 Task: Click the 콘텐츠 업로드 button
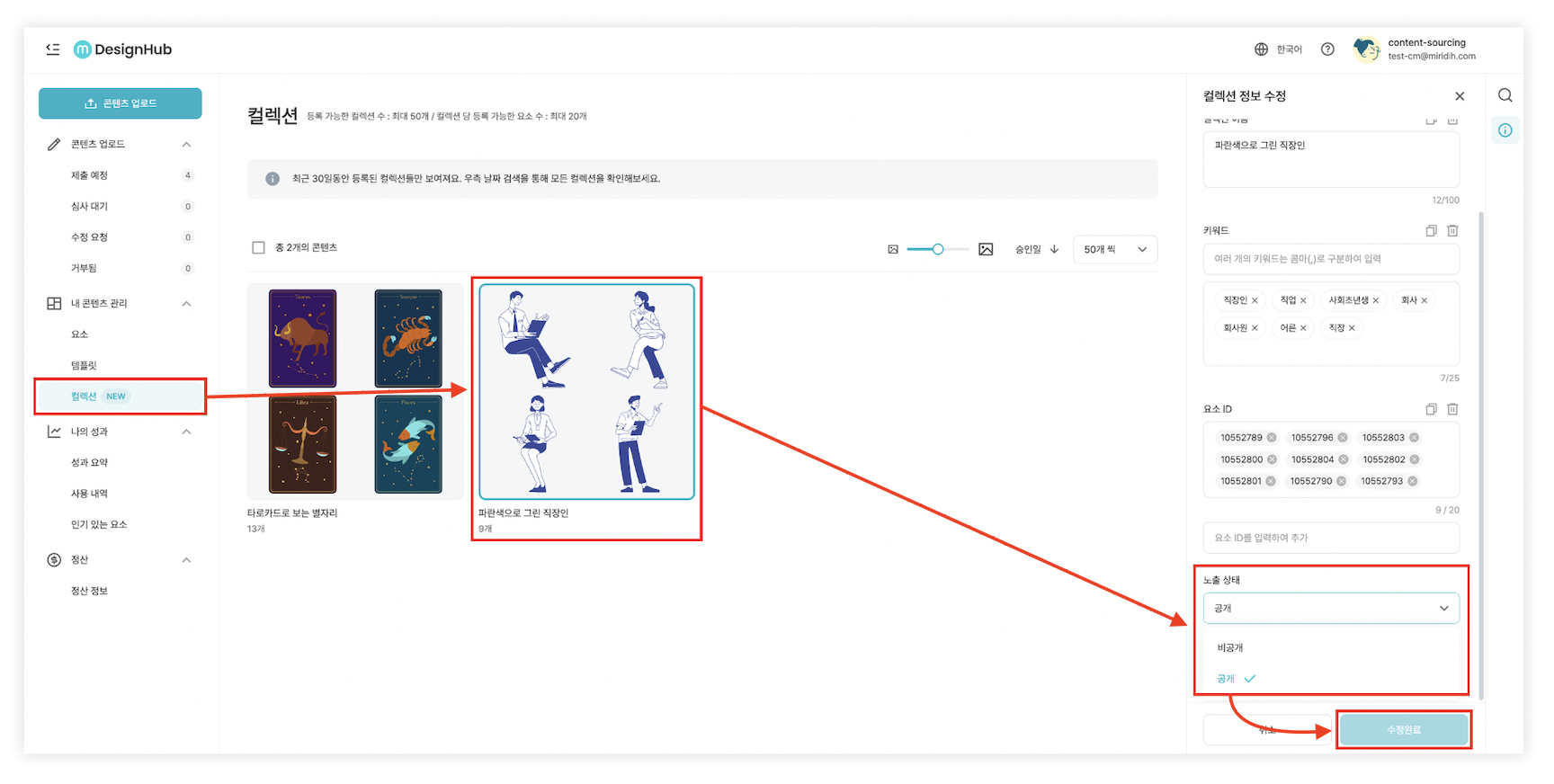tap(121, 103)
